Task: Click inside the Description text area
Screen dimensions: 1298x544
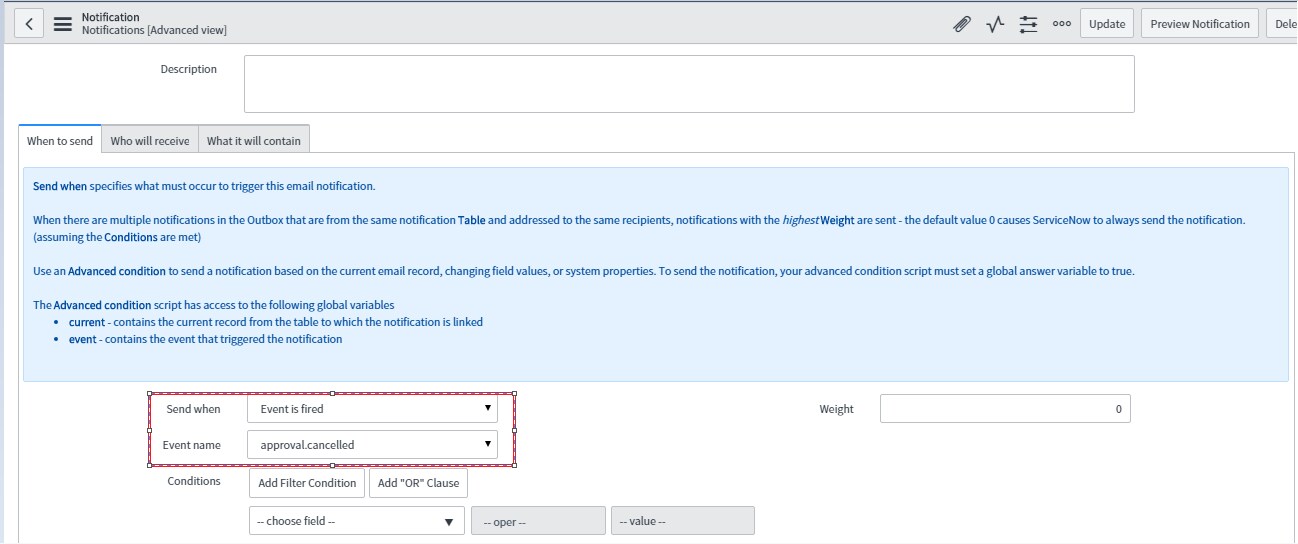Action: [x=688, y=84]
